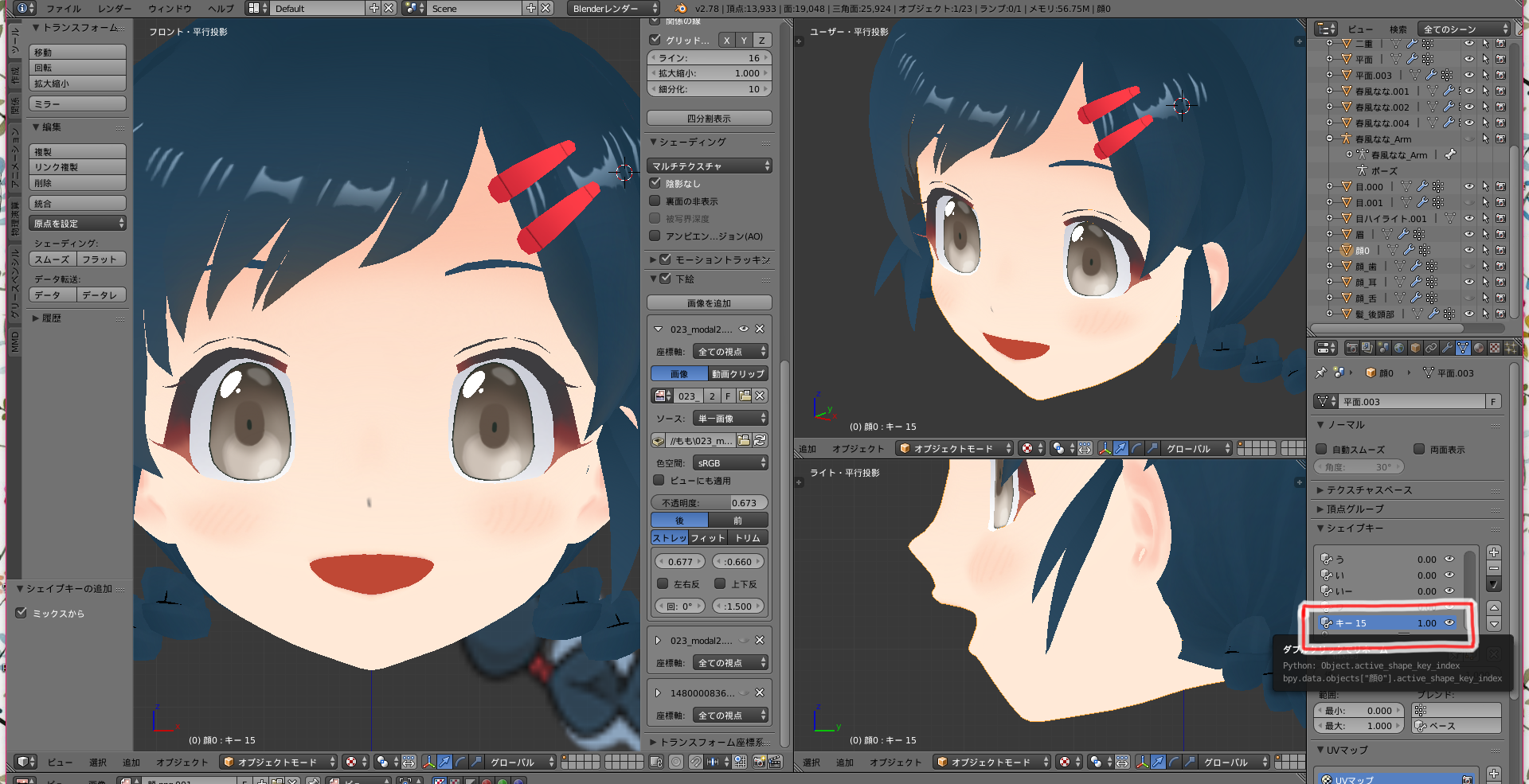The image size is (1529, 784).
Task: Open the レンダー menu
Action: [x=115, y=8]
